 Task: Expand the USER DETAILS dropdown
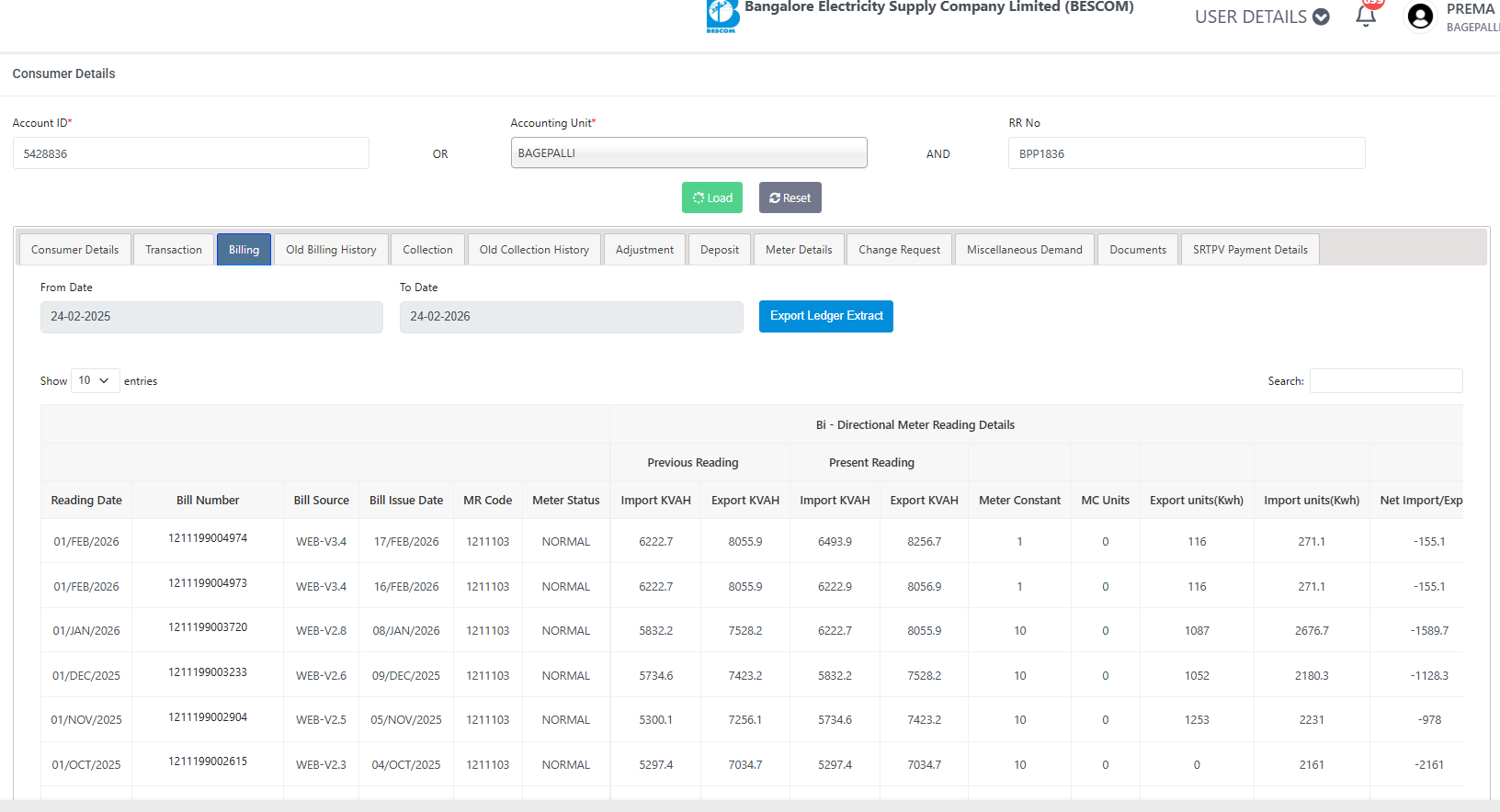[1261, 17]
